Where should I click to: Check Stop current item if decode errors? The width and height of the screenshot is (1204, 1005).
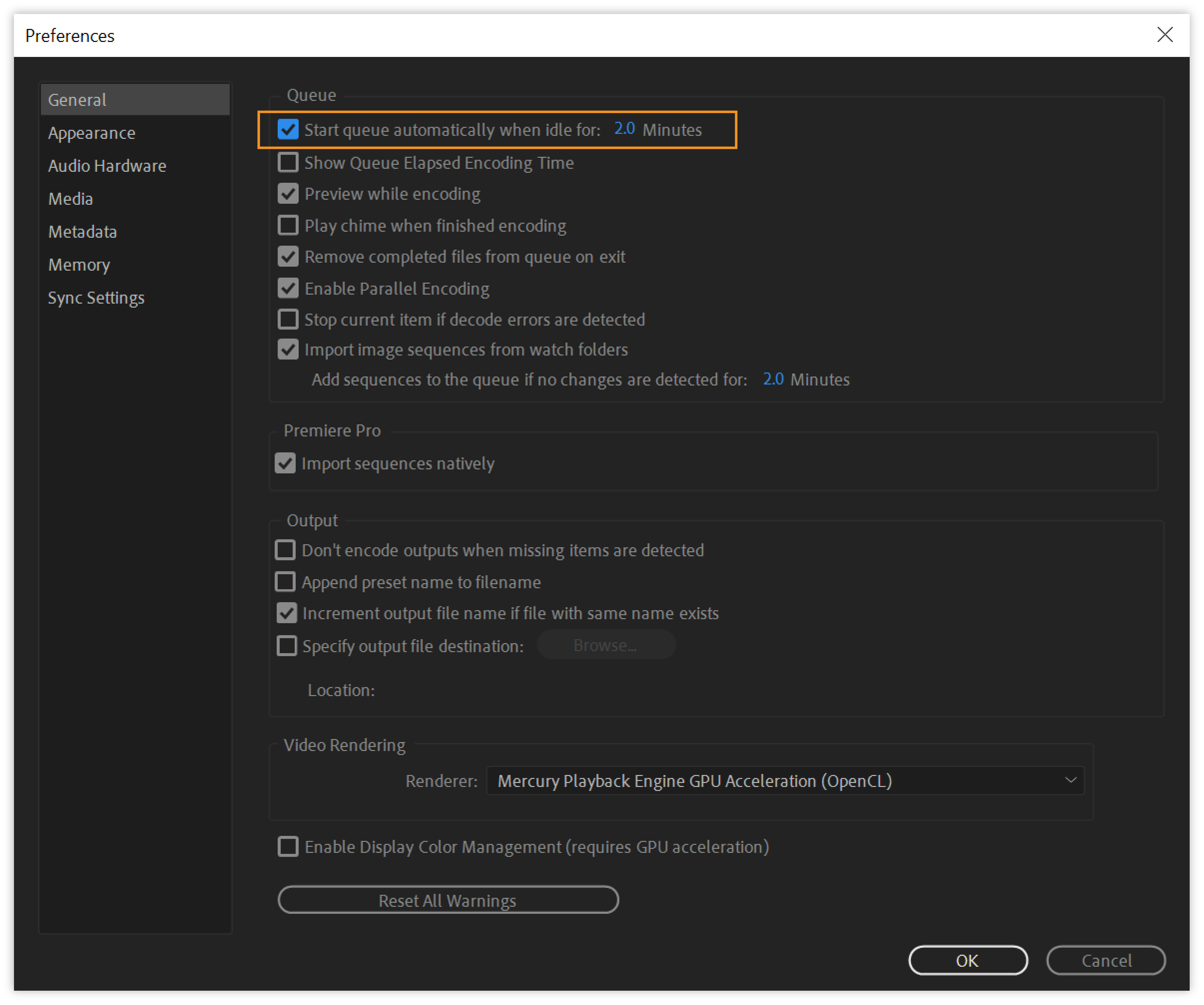point(288,319)
